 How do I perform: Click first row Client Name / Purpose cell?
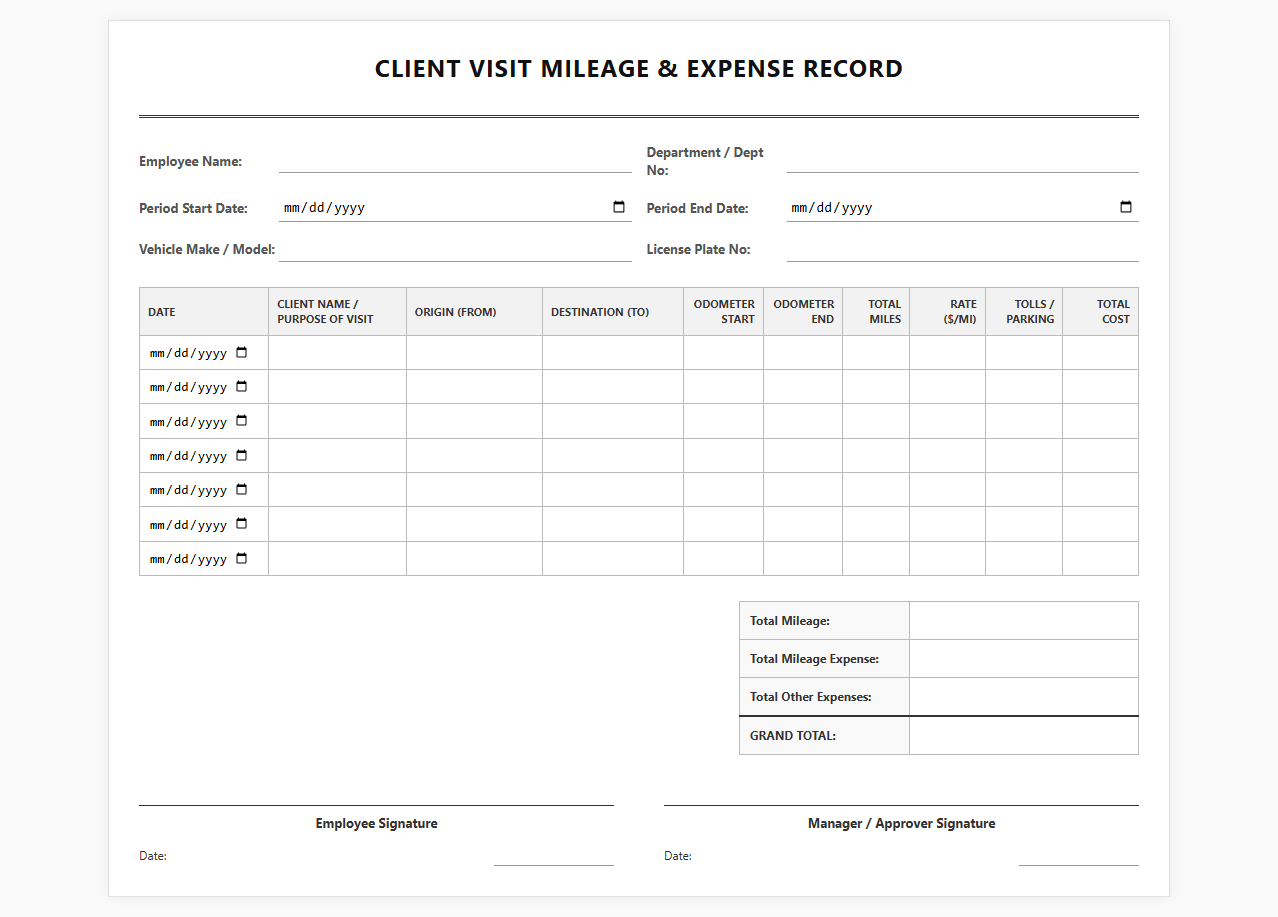coord(337,353)
